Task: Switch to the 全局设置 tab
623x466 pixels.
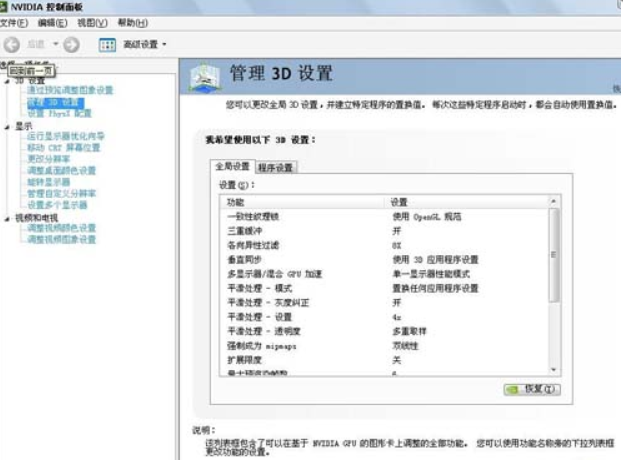Action: tap(232, 166)
